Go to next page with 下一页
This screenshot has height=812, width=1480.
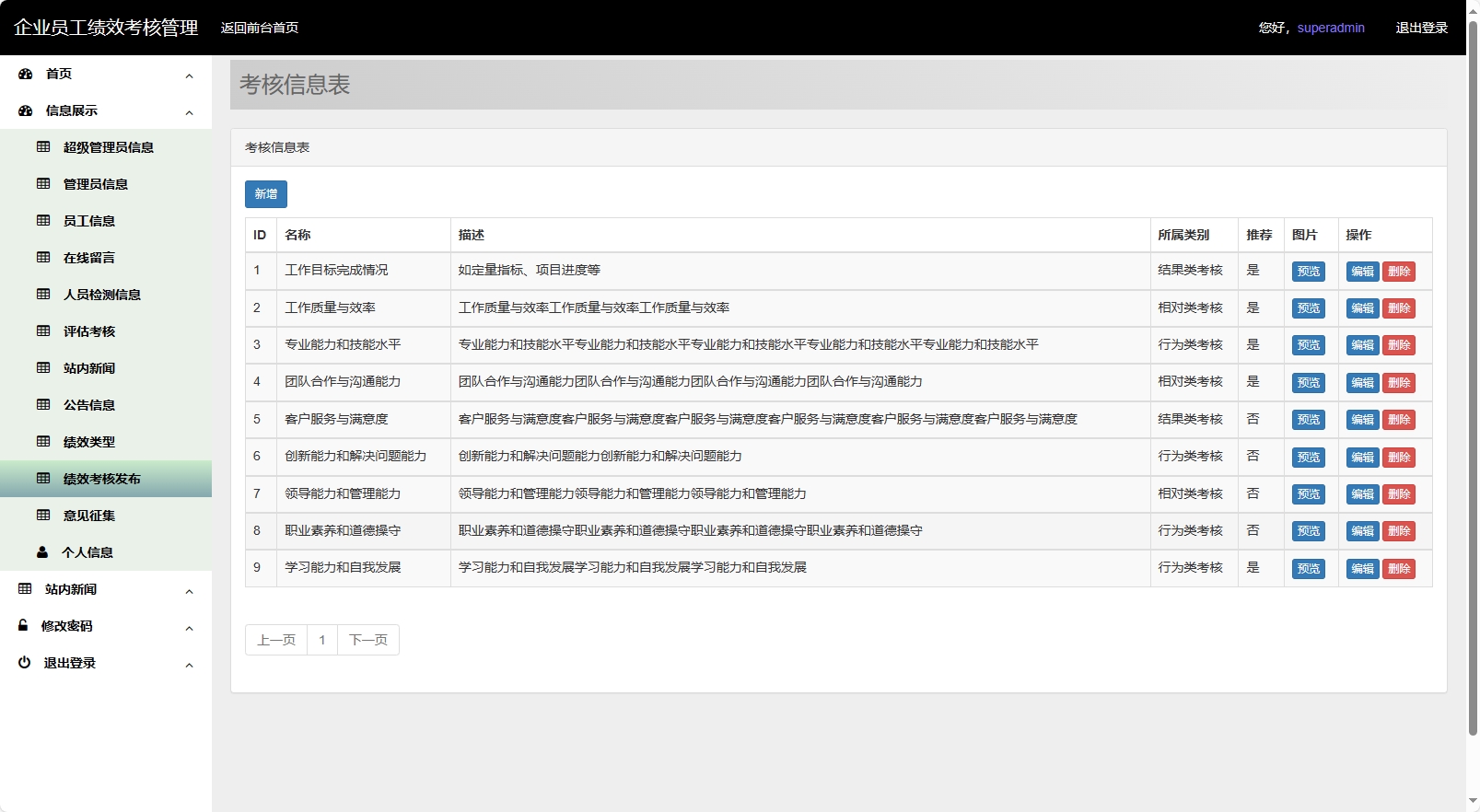pyautogui.click(x=368, y=640)
